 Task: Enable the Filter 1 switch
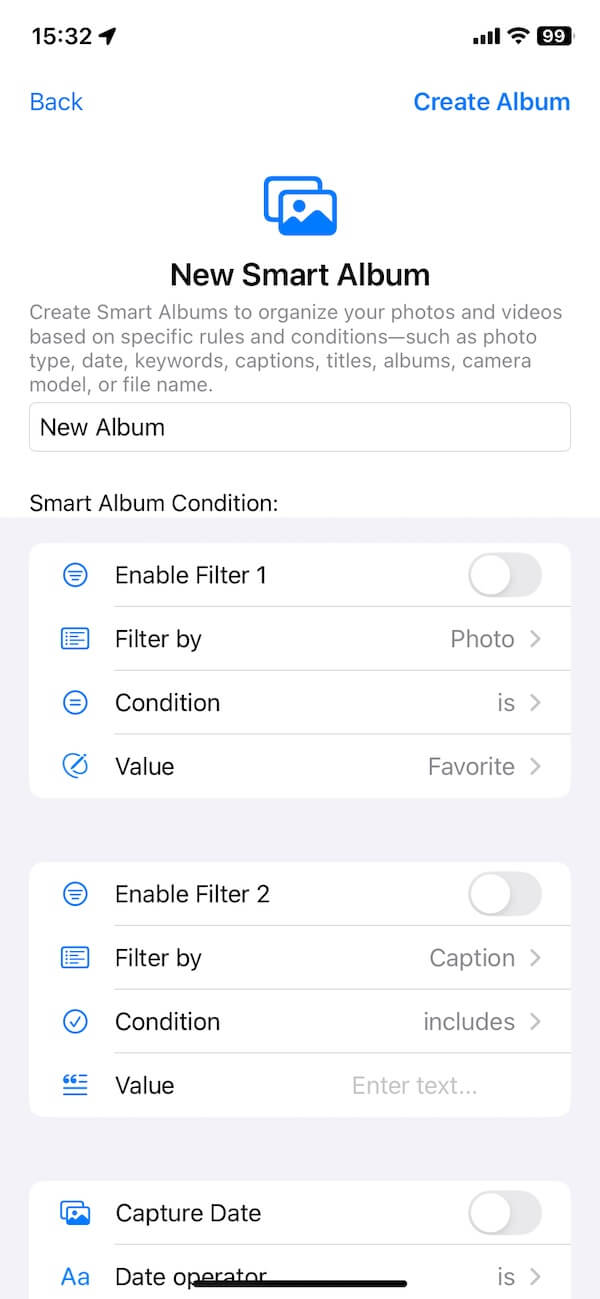point(504,575)
